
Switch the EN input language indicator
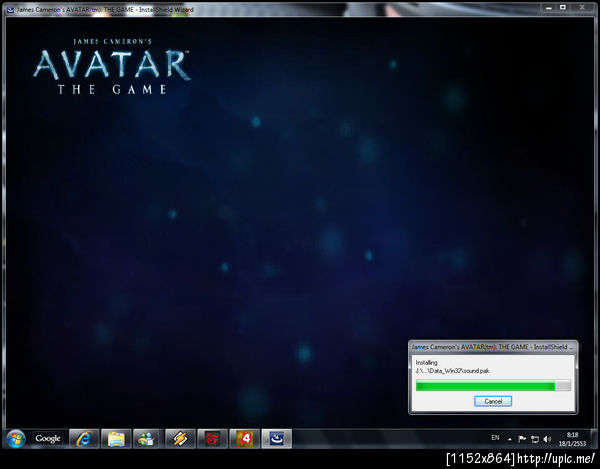(x=495, y=438)
